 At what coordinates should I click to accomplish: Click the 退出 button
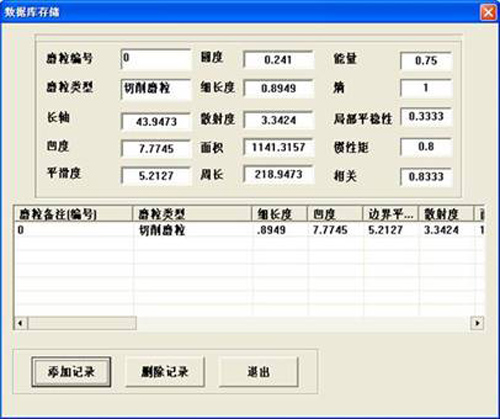tap(258, 372)
